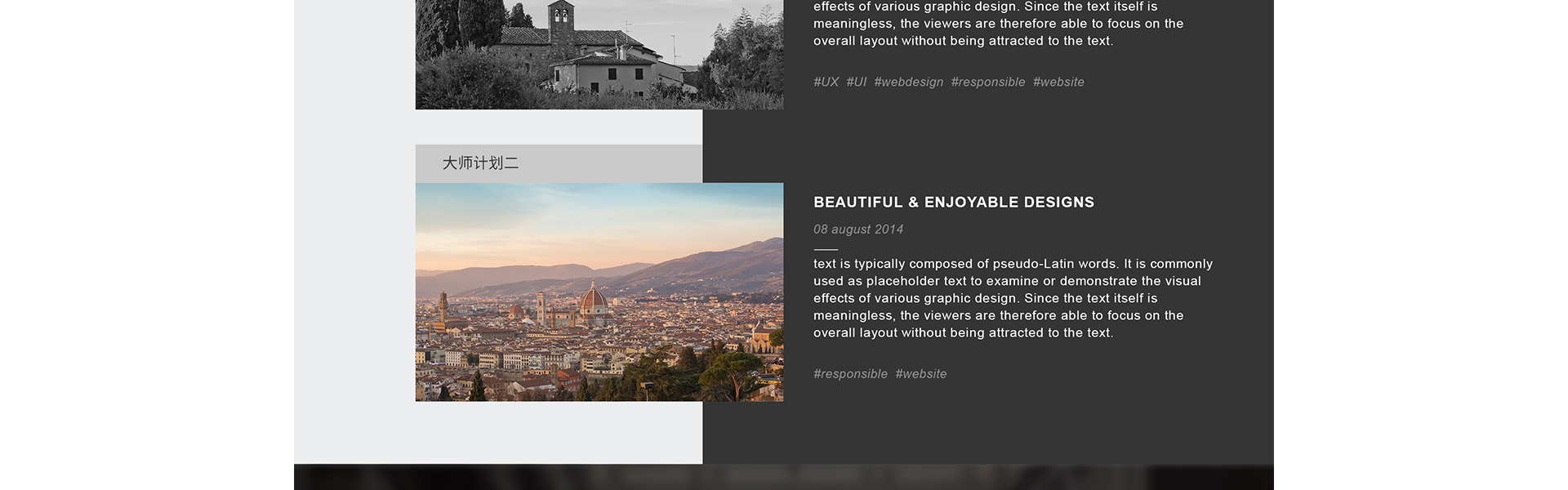Follow #responsible tag under Beautiful Designs post
Image resolution: width=1568 pixels, height=490 pixels.
coord(850,374)
